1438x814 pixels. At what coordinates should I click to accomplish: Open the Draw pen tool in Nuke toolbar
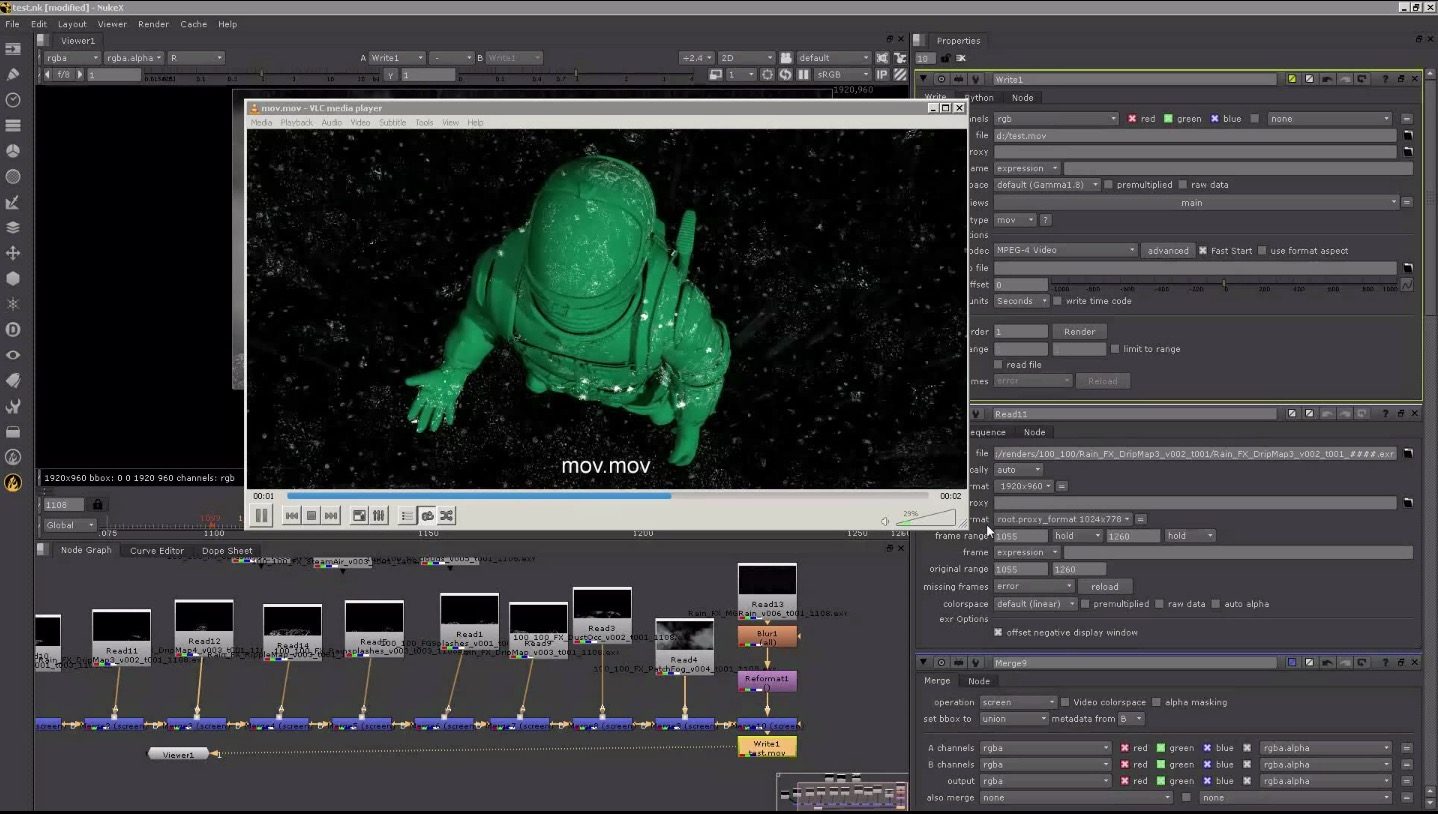(13, 73)
